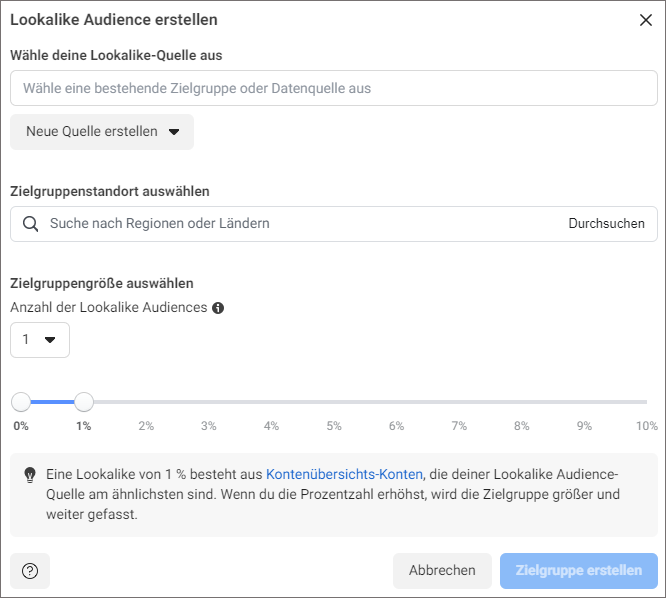Click the Suche nach Regionen oder Ländern field

[x=297, y=224]
